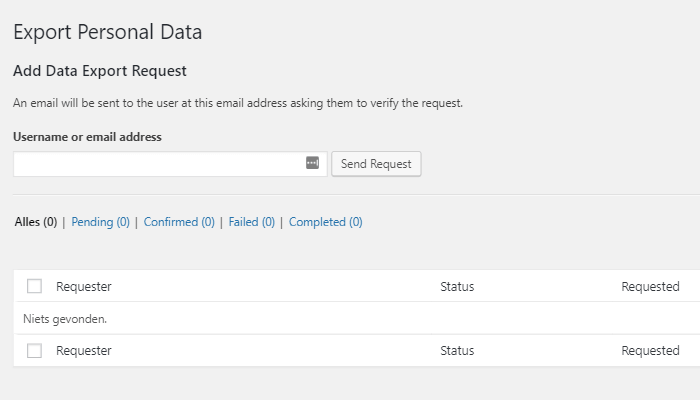Image resolution: width=700 pixels, height=400 pixels.
Task: Focus the Username or email address input
Action: [158, 164]
